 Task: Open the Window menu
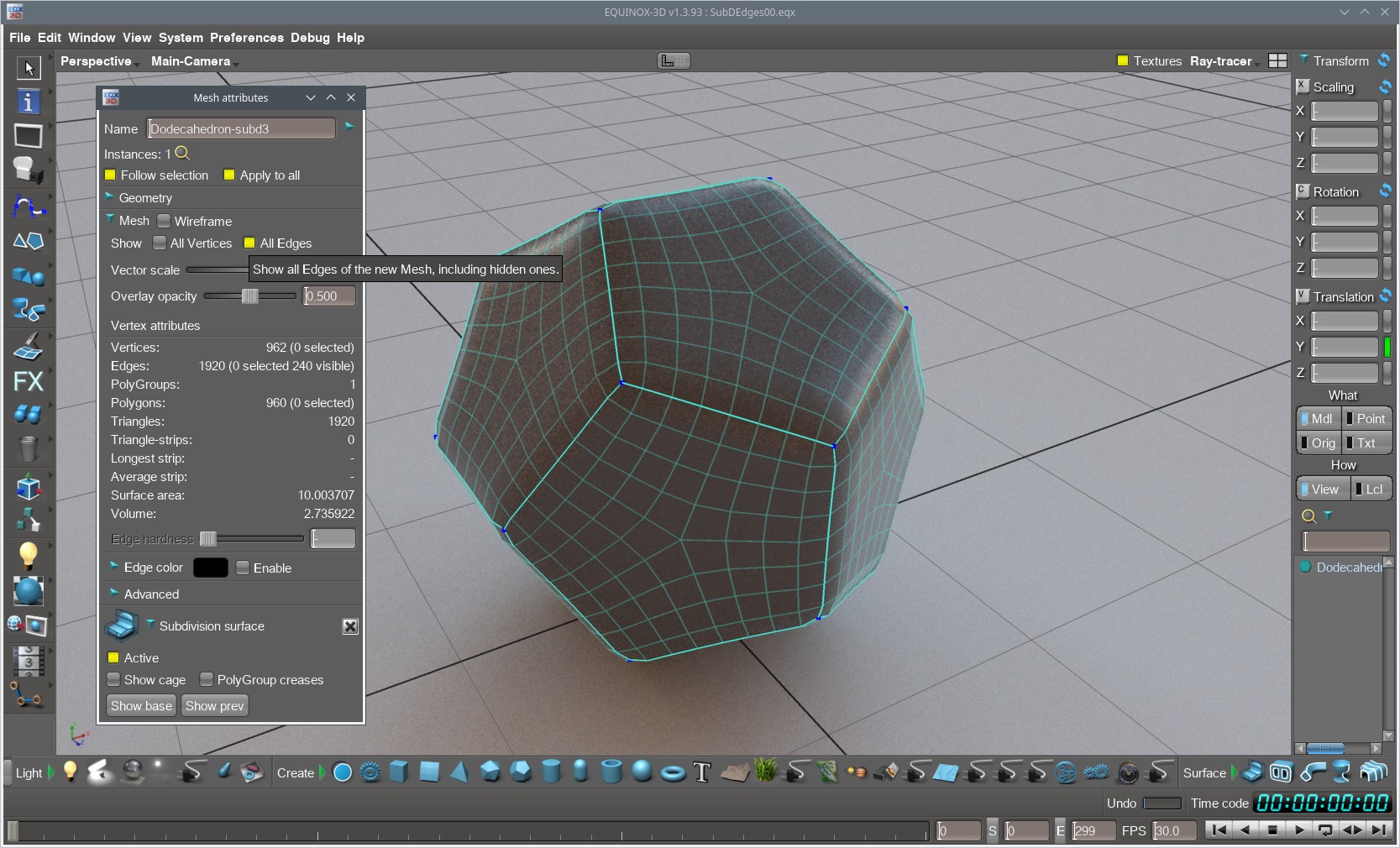click(92, 38)
